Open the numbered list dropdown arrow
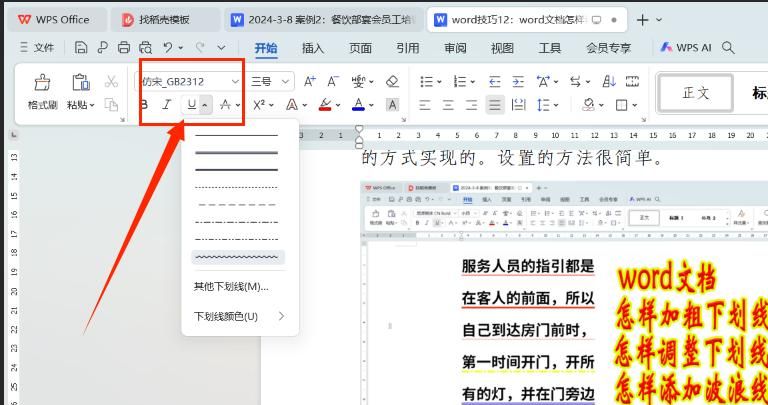Screen dimensions: 768x405 point(472,82)
